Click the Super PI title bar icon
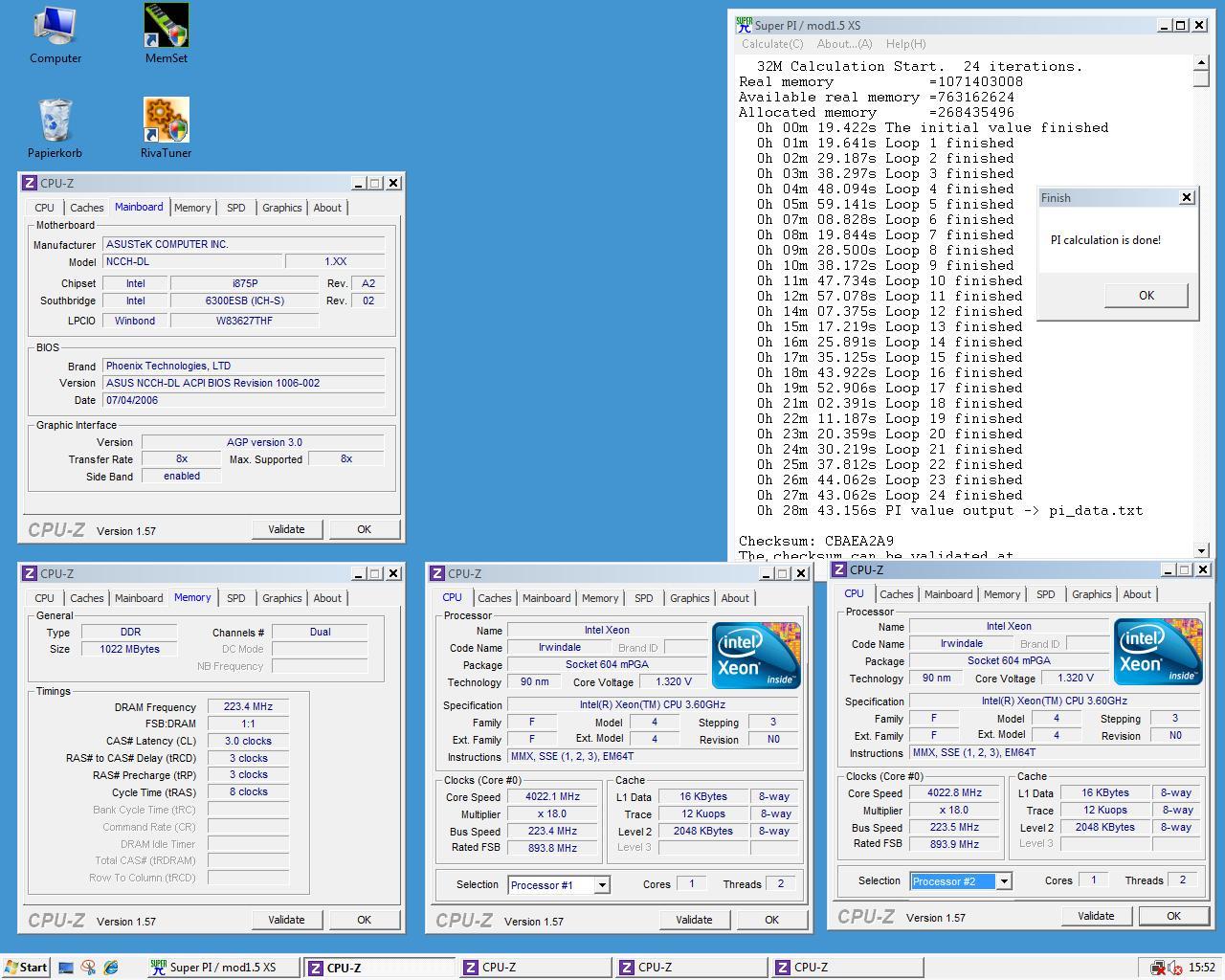Image resolution: width=1225 pixels, height=980 pixels. click(744, 26)
